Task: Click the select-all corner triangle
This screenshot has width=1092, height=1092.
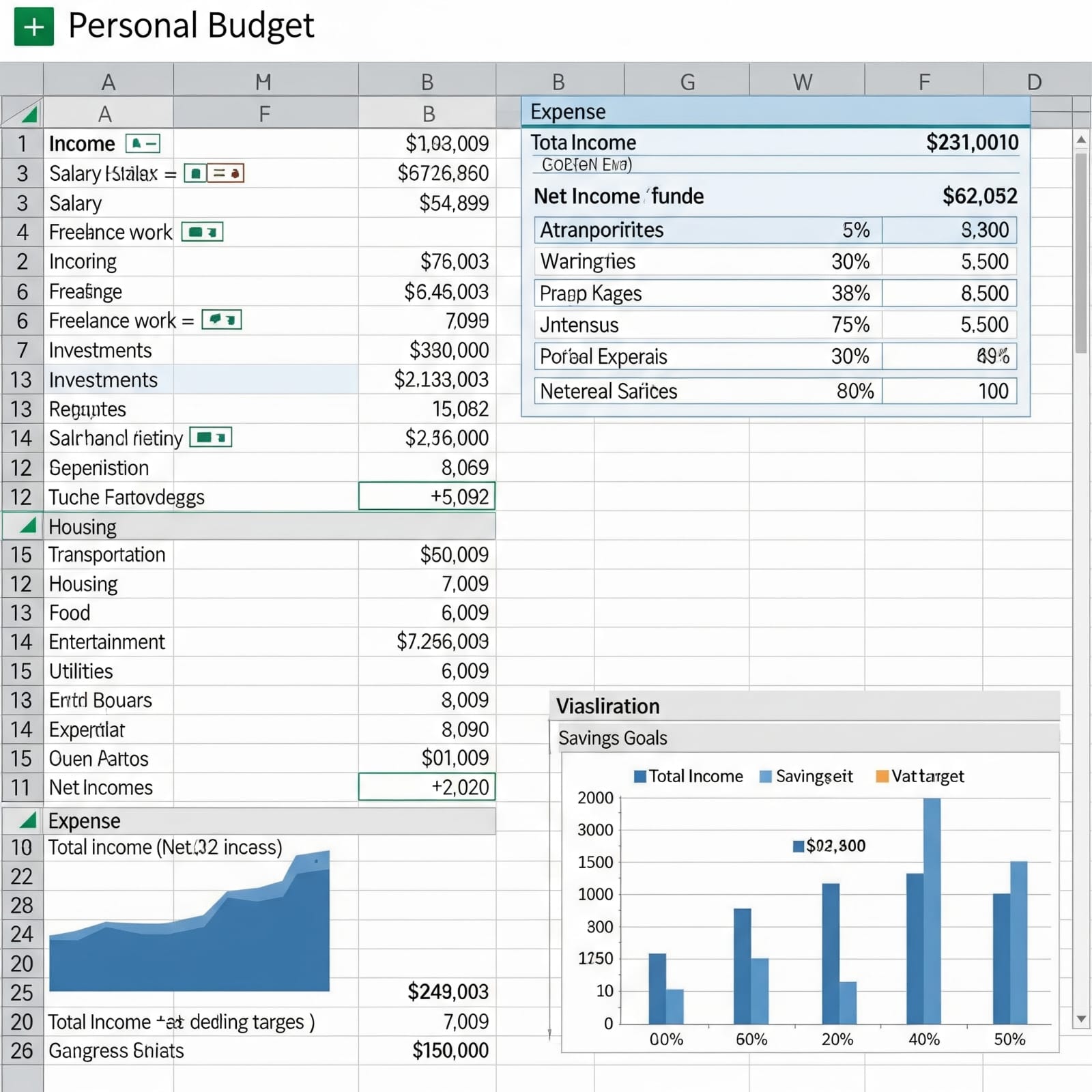Action: (x=22, y=112)
